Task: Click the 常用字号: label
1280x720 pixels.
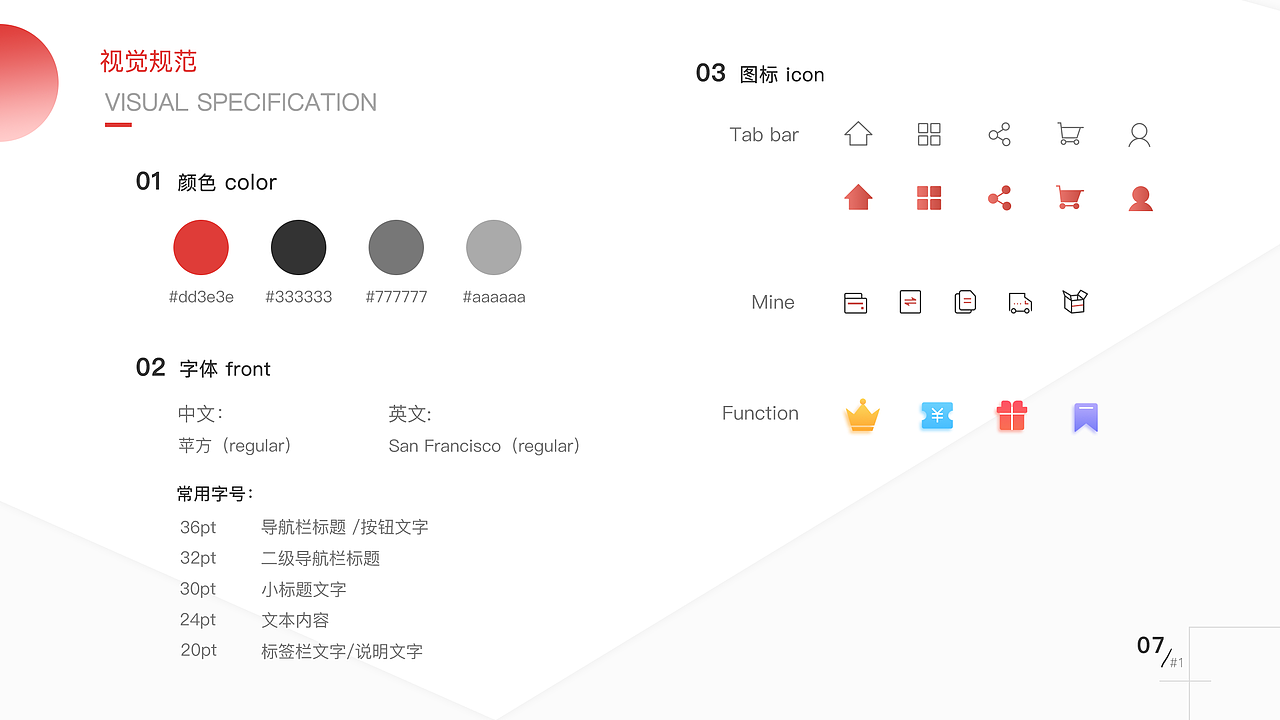Action: 215,493
